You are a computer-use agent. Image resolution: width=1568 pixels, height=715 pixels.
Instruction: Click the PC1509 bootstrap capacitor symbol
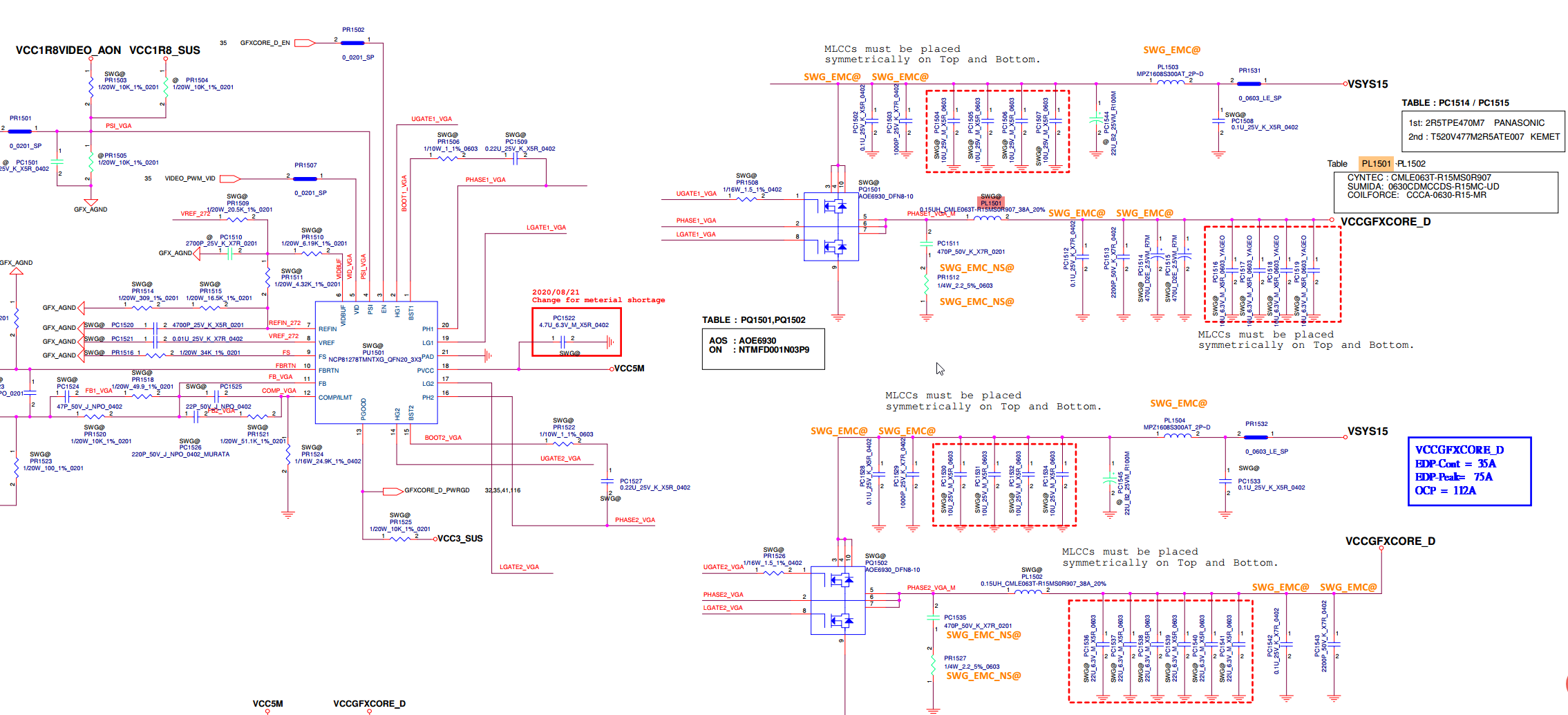[516, 158]
